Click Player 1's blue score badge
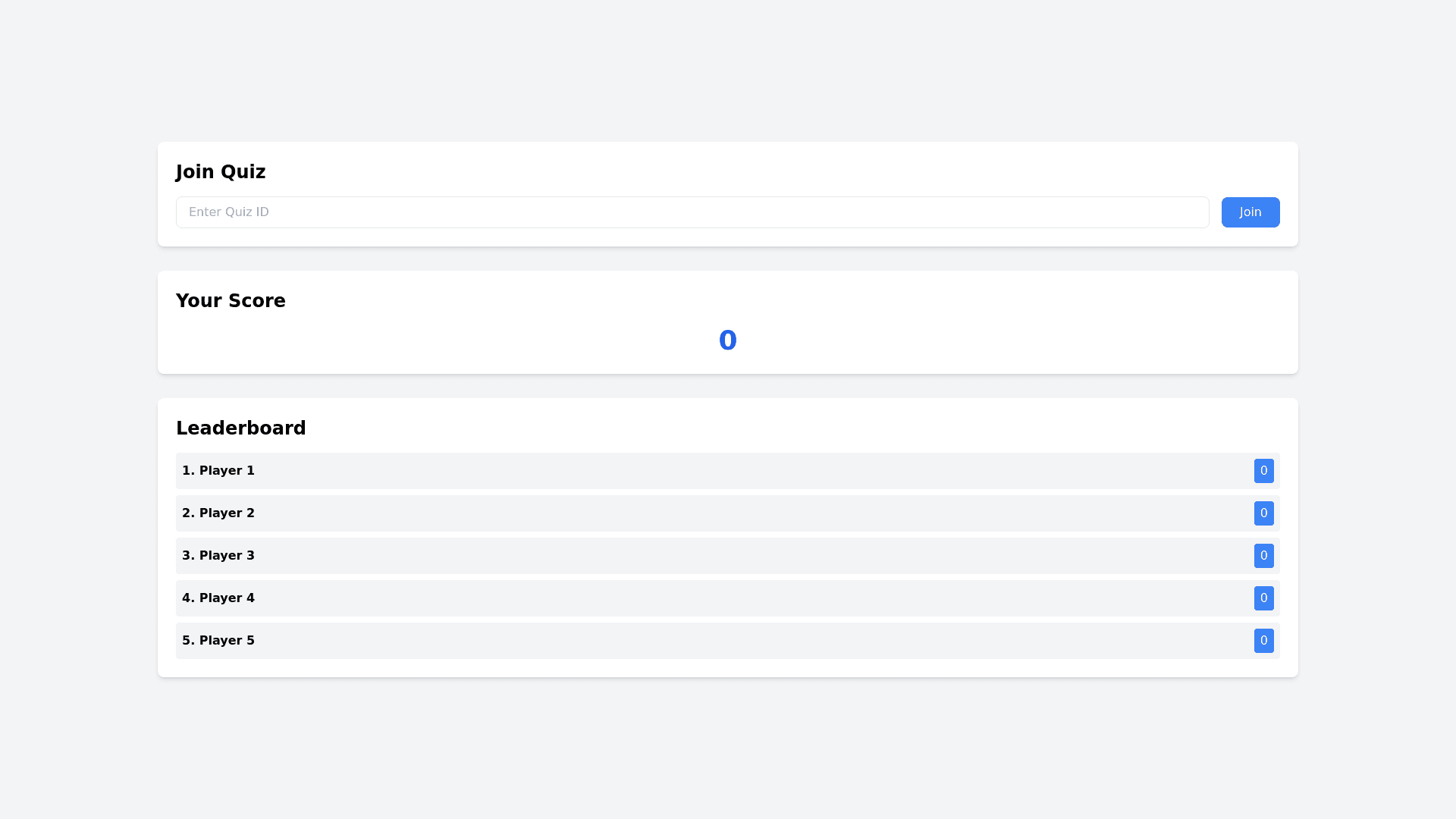Screen dimensions: 1456x819 tap(1263, 471)
